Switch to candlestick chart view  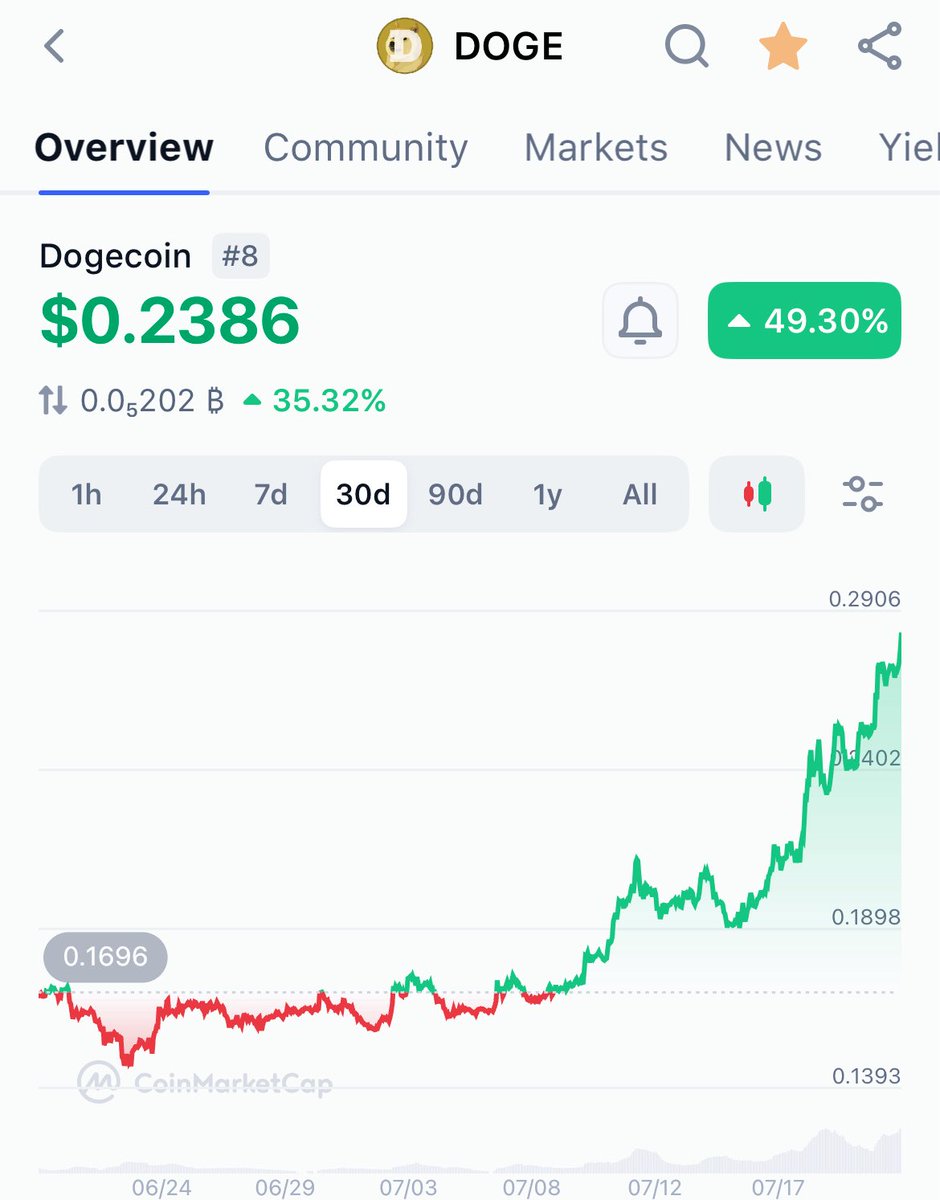[x=757, y=494]
